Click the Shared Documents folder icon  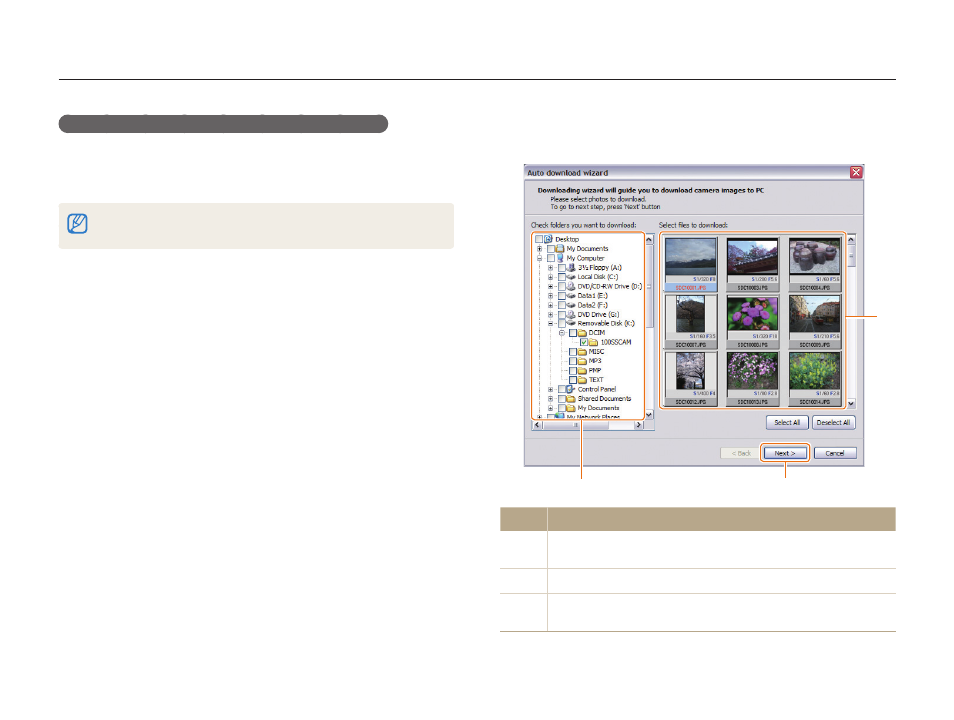click(571, 399)
